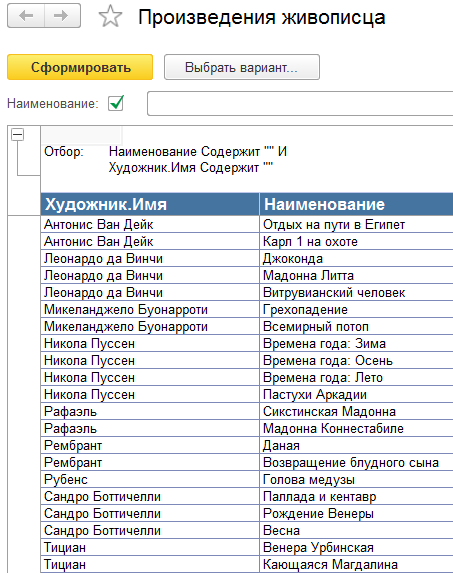Focus the Наименование filter input field
This screenshot has height=573, width=453.
[x=300, y=104]
